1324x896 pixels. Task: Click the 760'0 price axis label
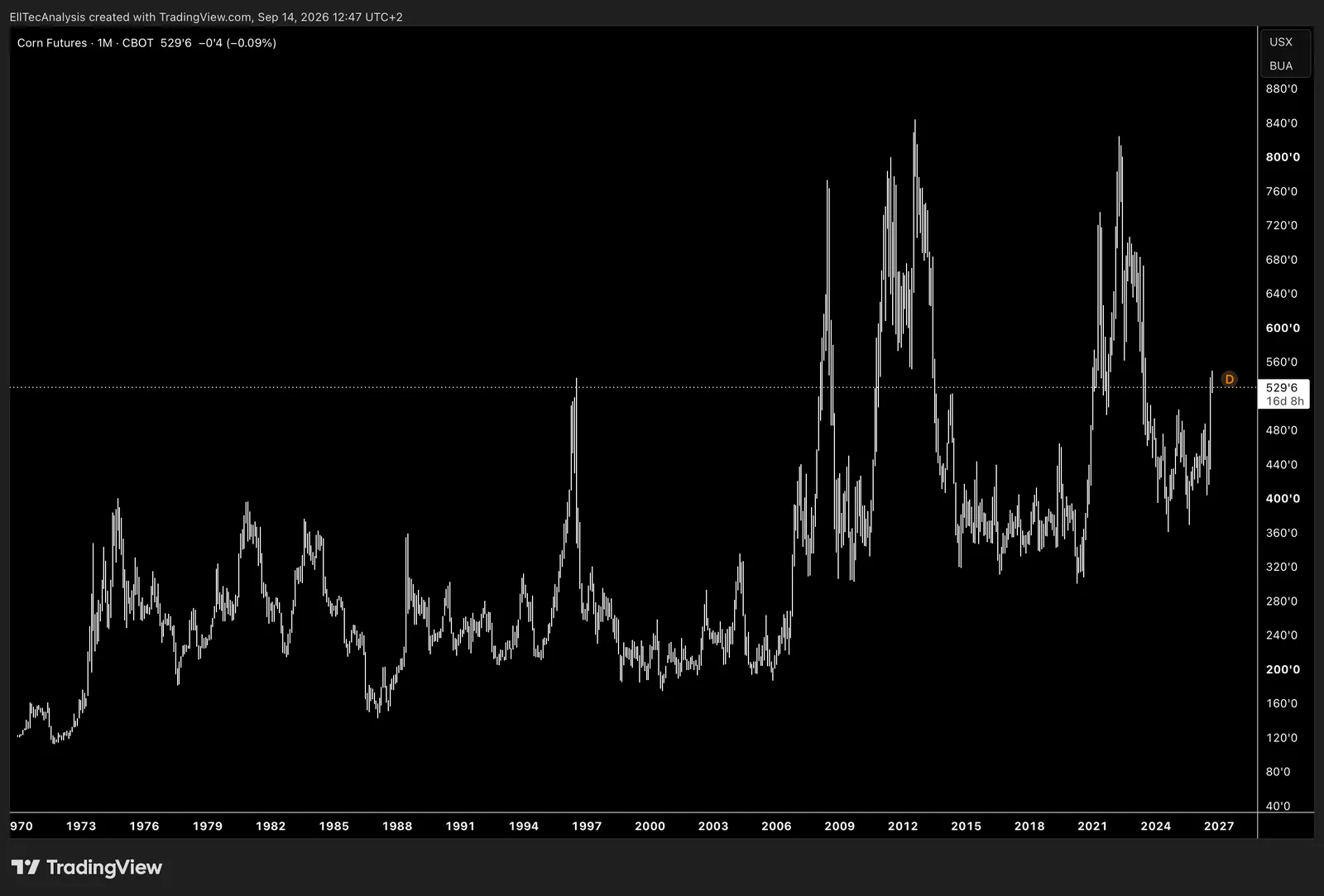point(1282,191)
